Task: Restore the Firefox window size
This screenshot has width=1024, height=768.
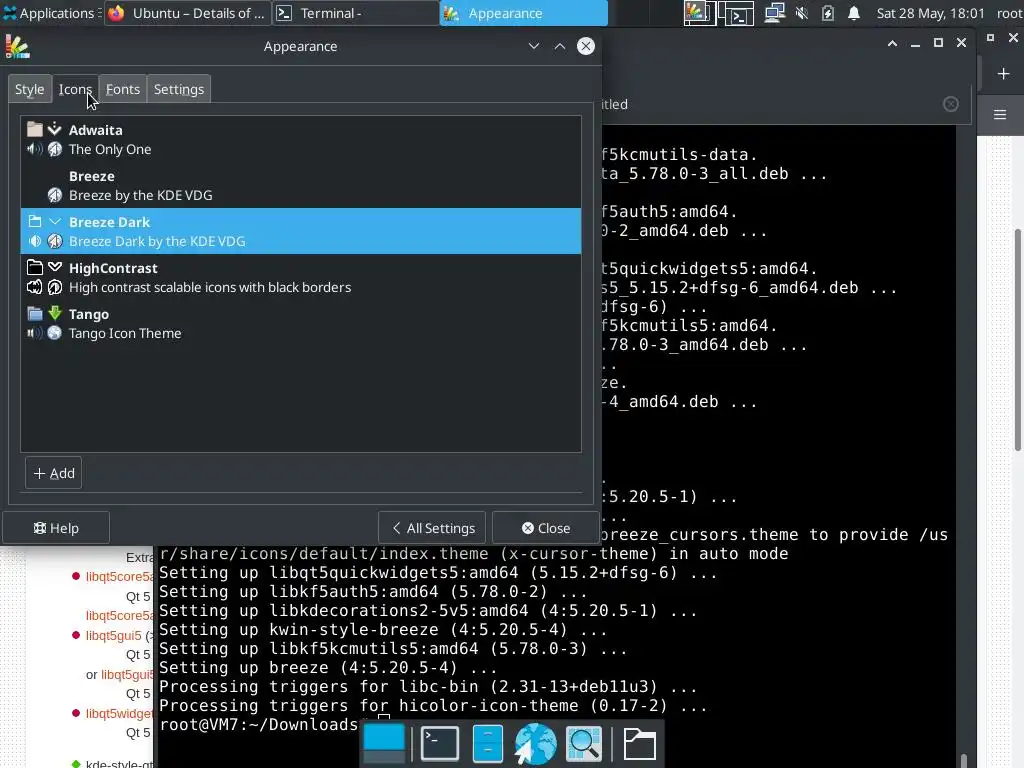Action: [990, 39]
